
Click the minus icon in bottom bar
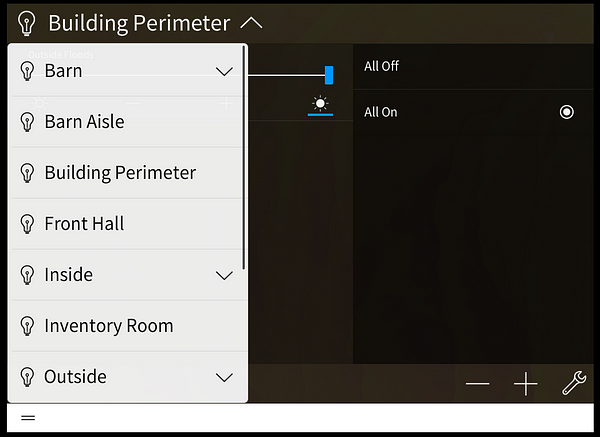tap(478, 383)
